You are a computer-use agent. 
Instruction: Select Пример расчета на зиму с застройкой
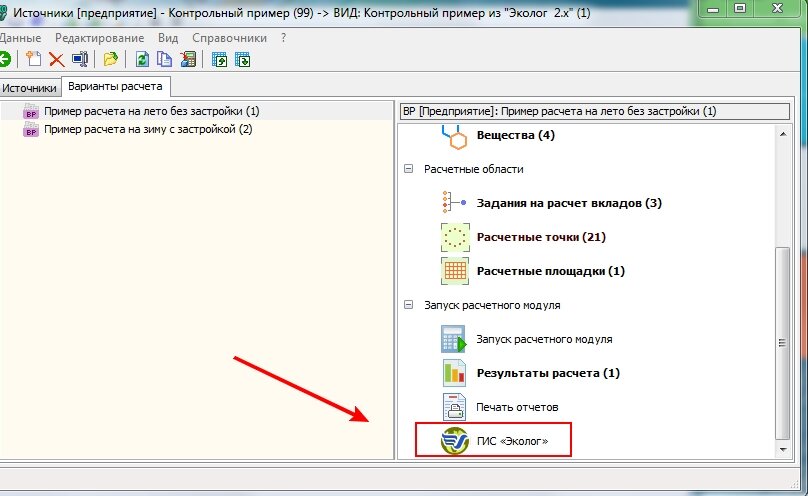(x=148, y=129)
